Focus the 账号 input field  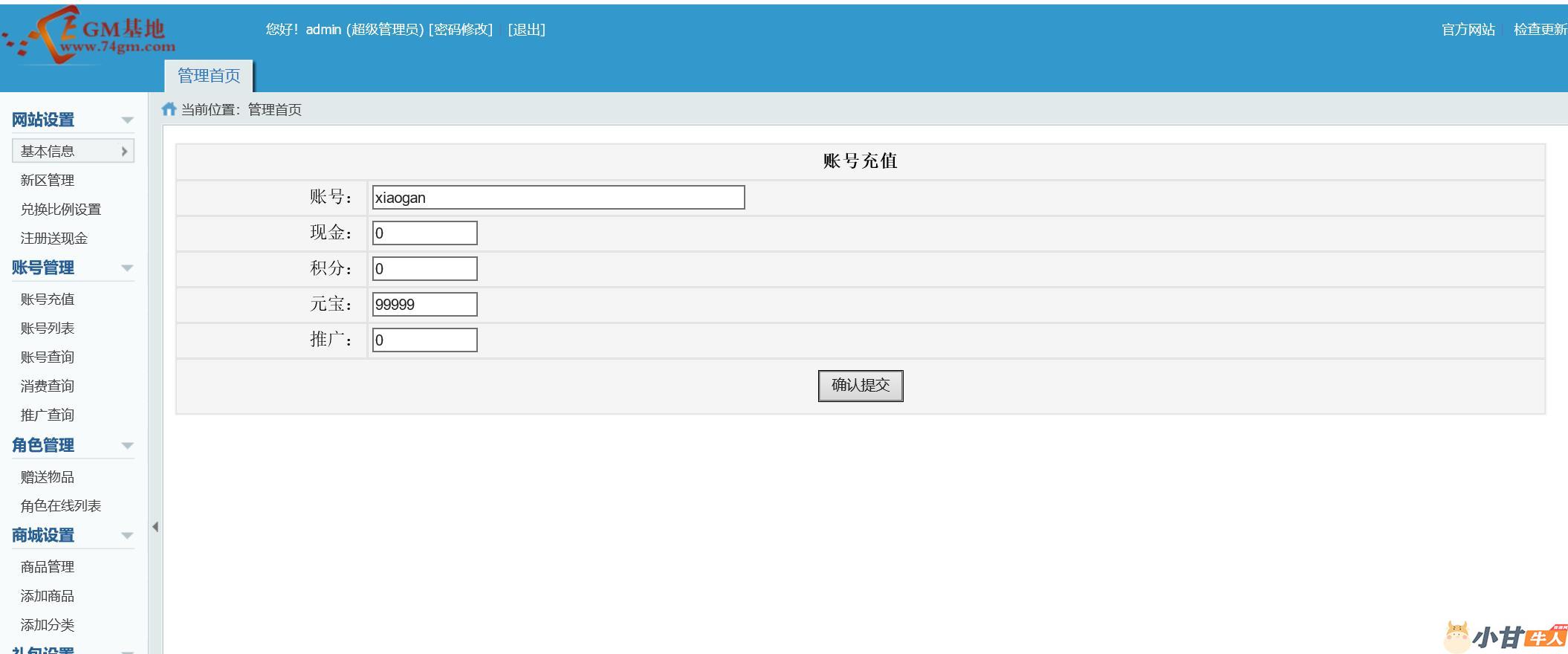coord(558,198)
